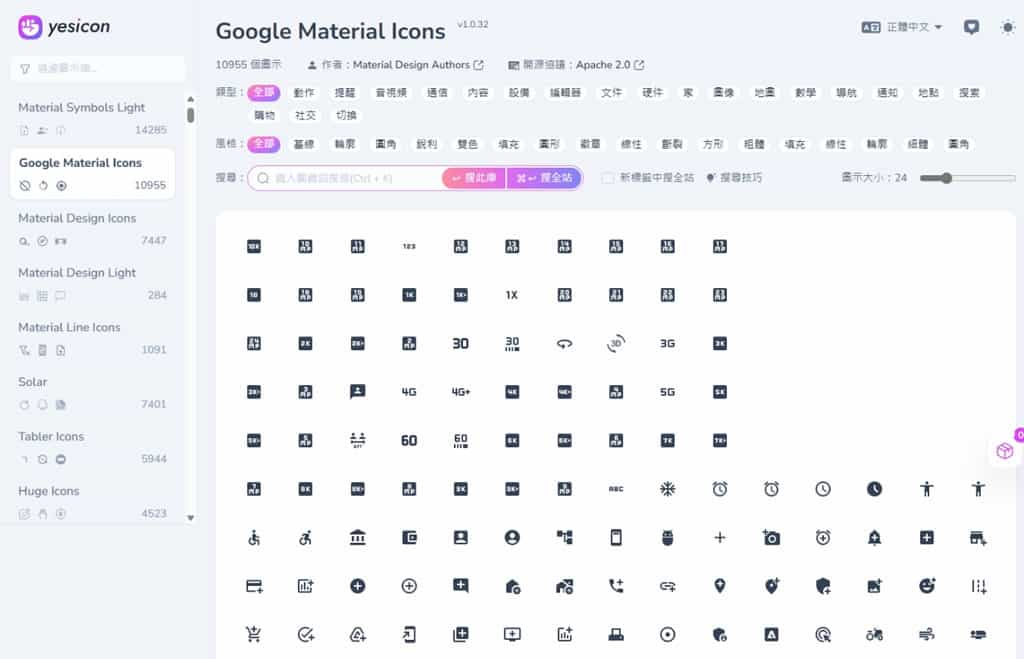The height and width of the screenshot is (659, 1024).
Task: Click the 搜此庫 search button
Action: point(473,178)
